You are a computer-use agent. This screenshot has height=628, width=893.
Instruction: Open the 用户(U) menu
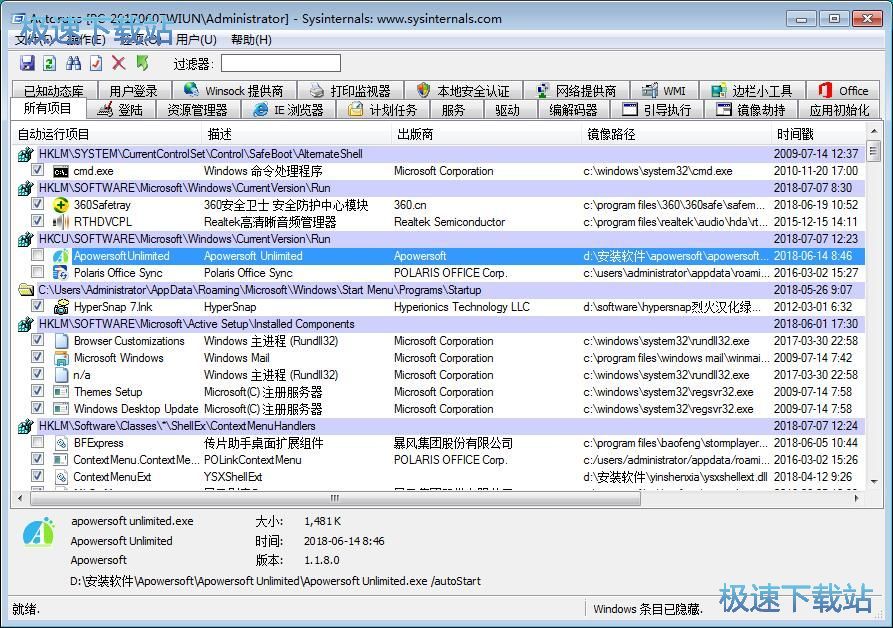(196, 39)
